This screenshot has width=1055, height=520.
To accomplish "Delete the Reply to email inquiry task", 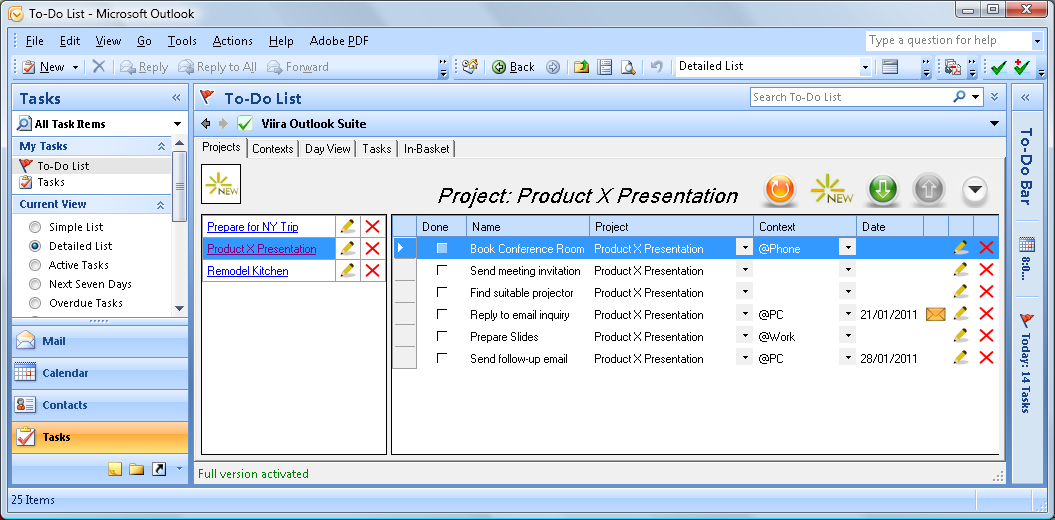I will pos(986,314).
